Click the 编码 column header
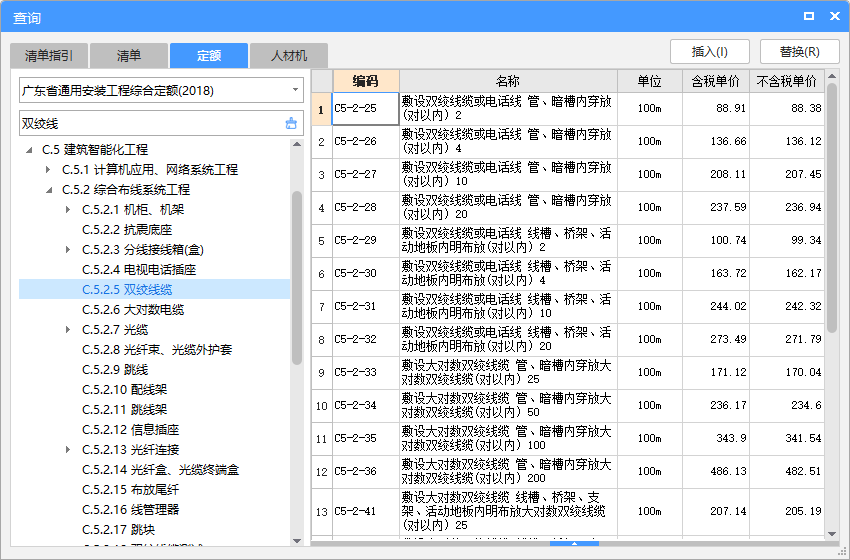850x560 pixels. (x=366, y=81)
